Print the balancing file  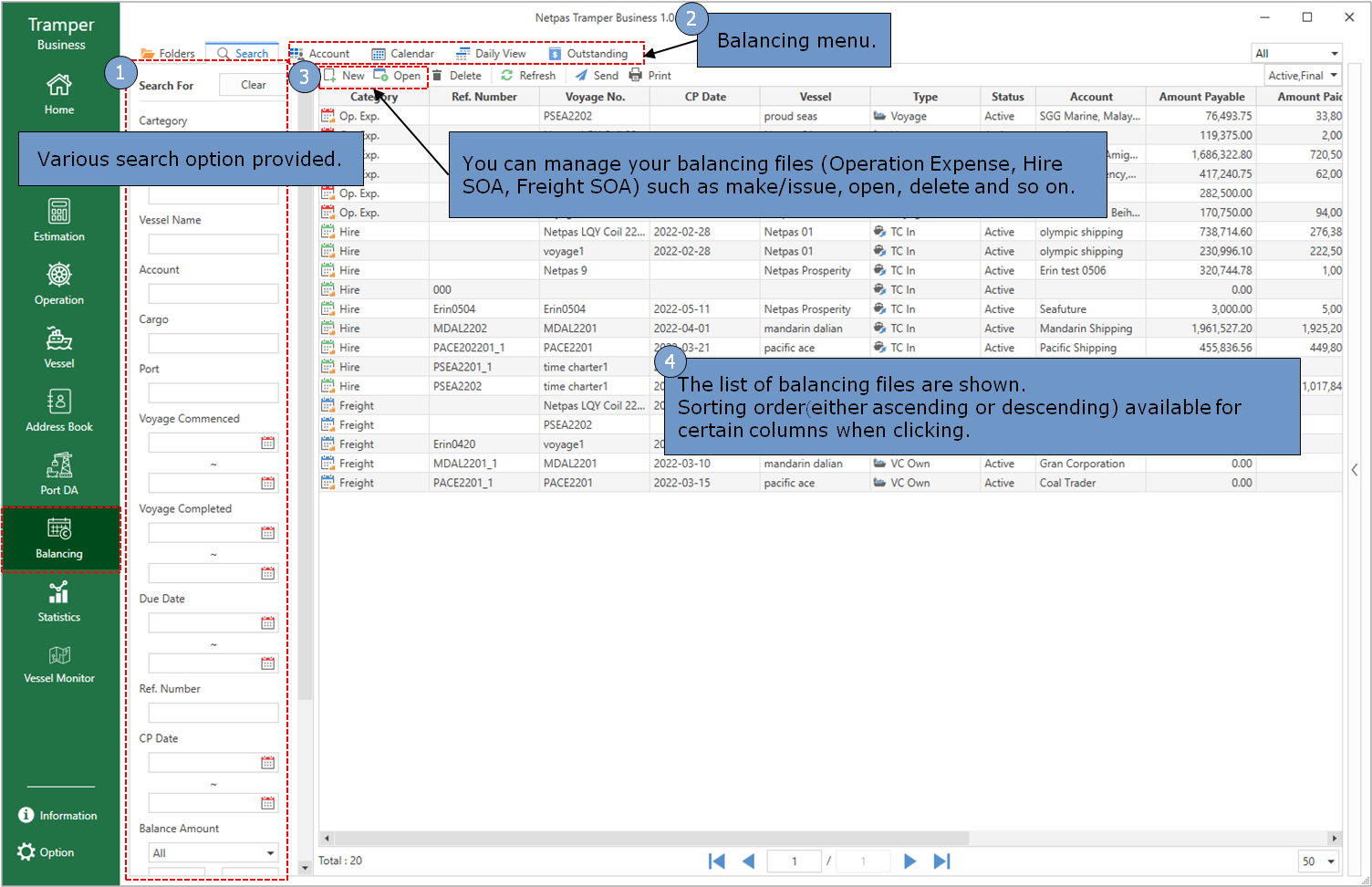tap(650, 76)
